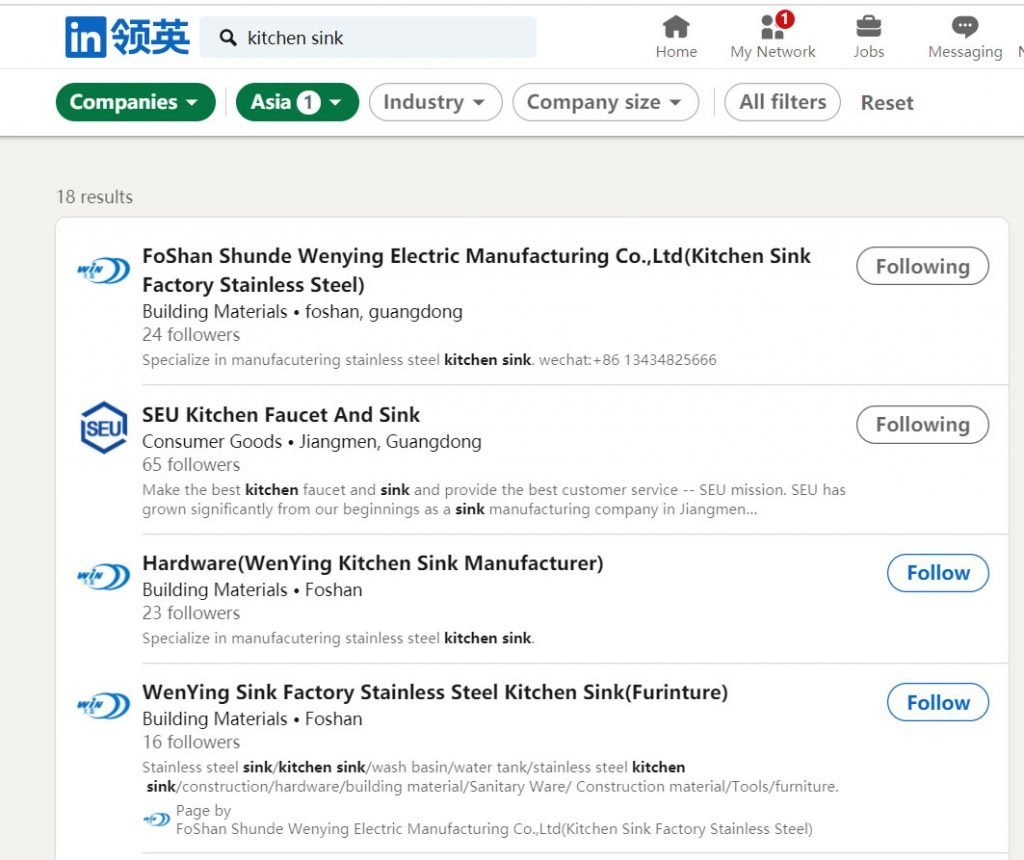
Task: Click the LinkedIn 领英 logo
Action: [127, 37]
